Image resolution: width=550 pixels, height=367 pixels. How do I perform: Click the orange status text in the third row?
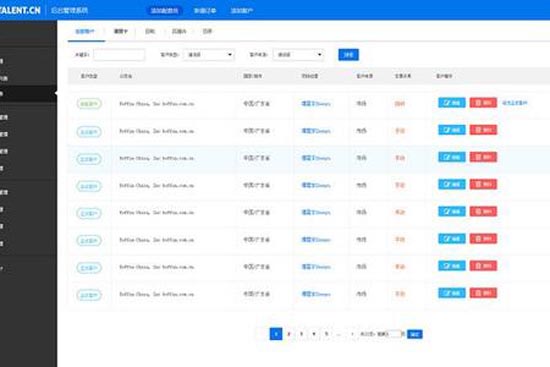[x=400, y=158]
